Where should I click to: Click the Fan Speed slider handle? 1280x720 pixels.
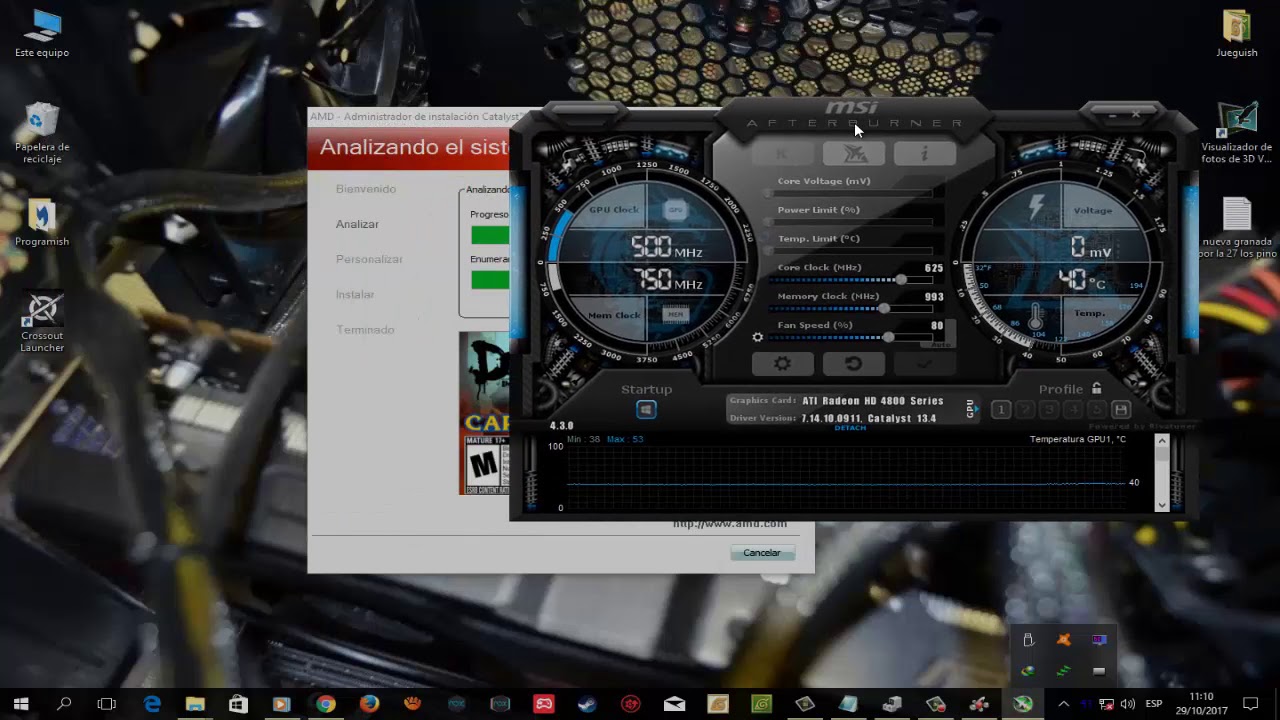click(x=888, y=337)
